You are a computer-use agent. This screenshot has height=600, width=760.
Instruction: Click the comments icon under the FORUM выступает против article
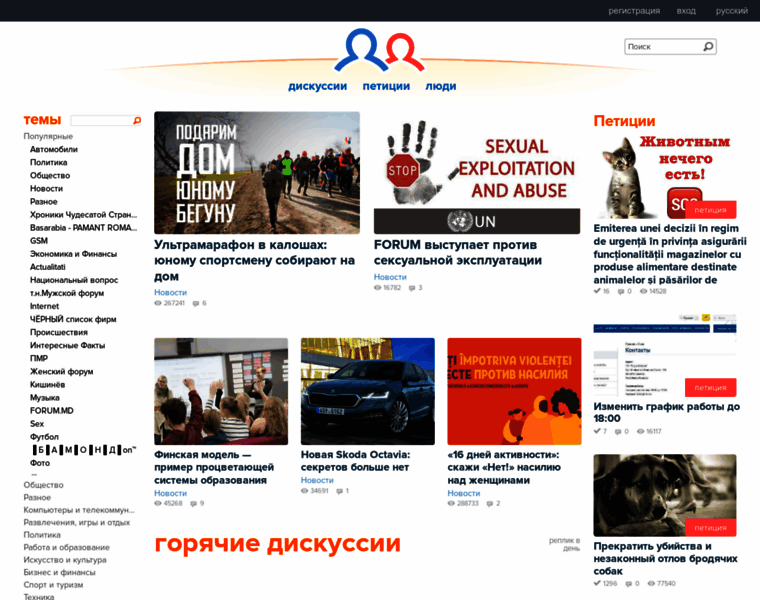(412, 288)
